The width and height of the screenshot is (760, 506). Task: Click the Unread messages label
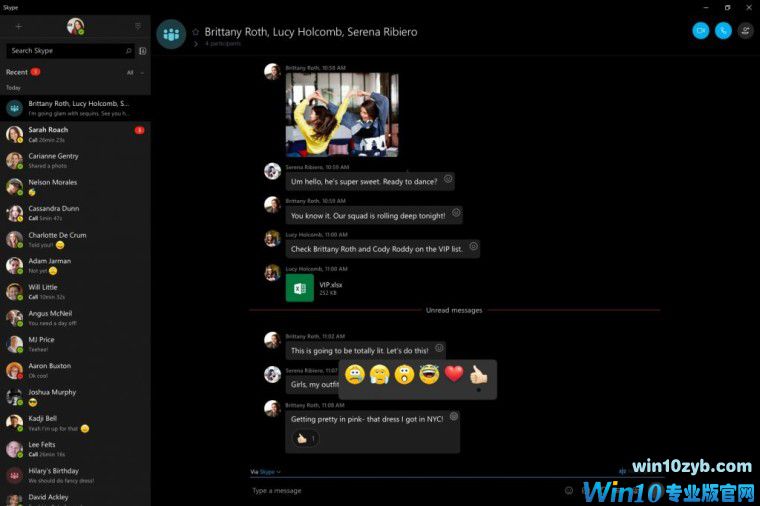coord(454,310)
